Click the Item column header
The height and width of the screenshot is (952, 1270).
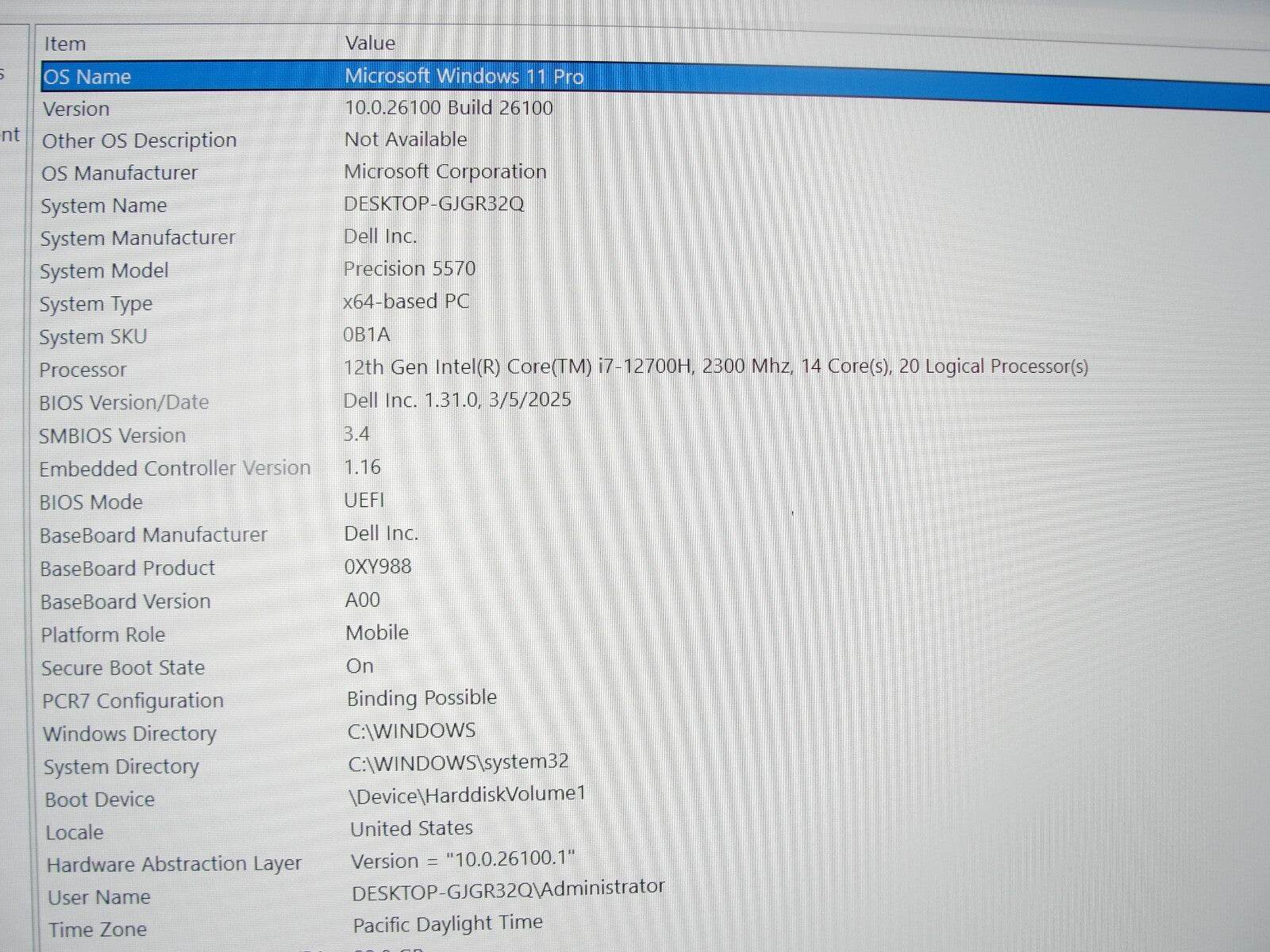(63, 44)
